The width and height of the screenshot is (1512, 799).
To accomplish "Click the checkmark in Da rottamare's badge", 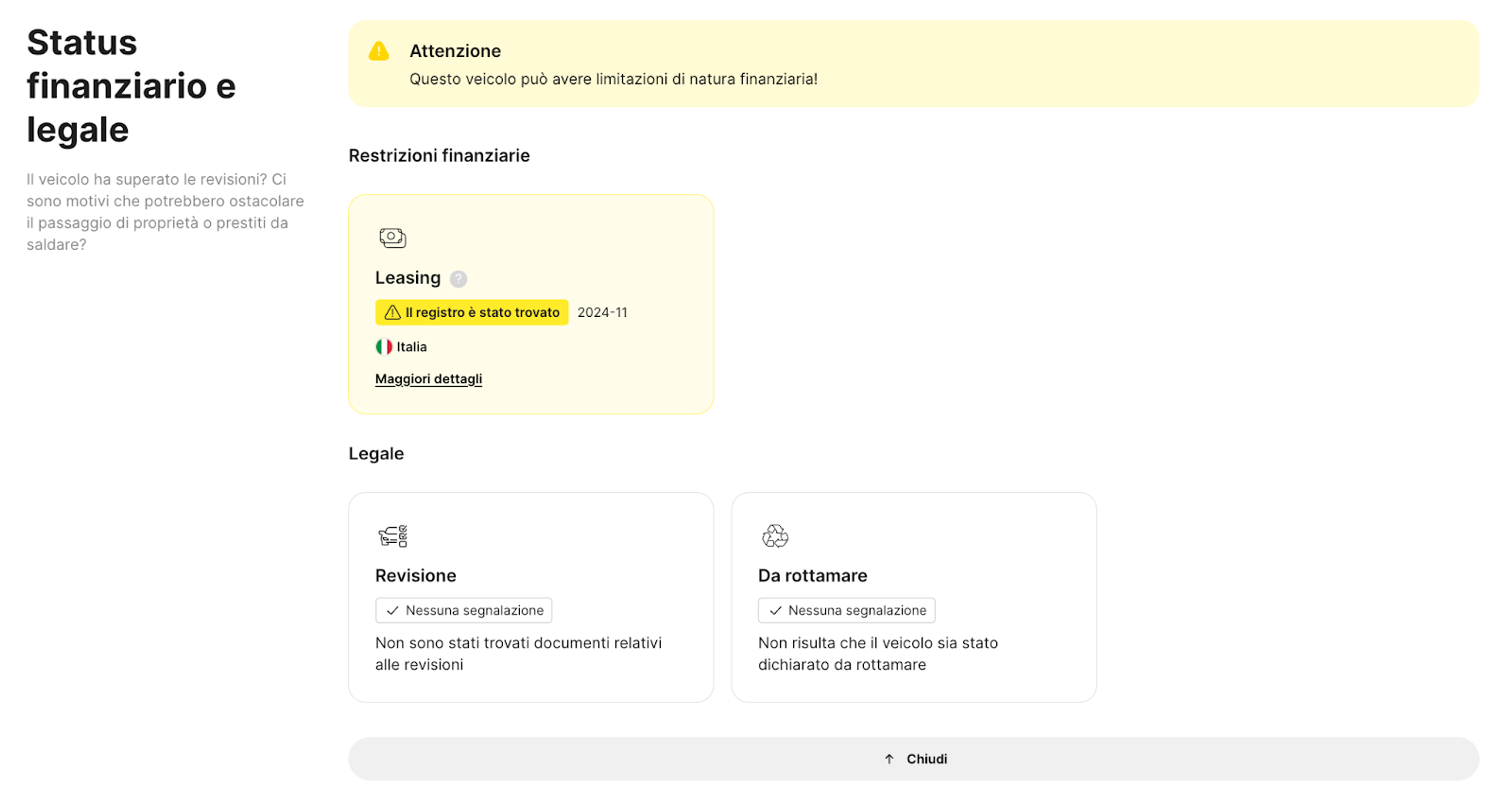I will coord(775,610).
